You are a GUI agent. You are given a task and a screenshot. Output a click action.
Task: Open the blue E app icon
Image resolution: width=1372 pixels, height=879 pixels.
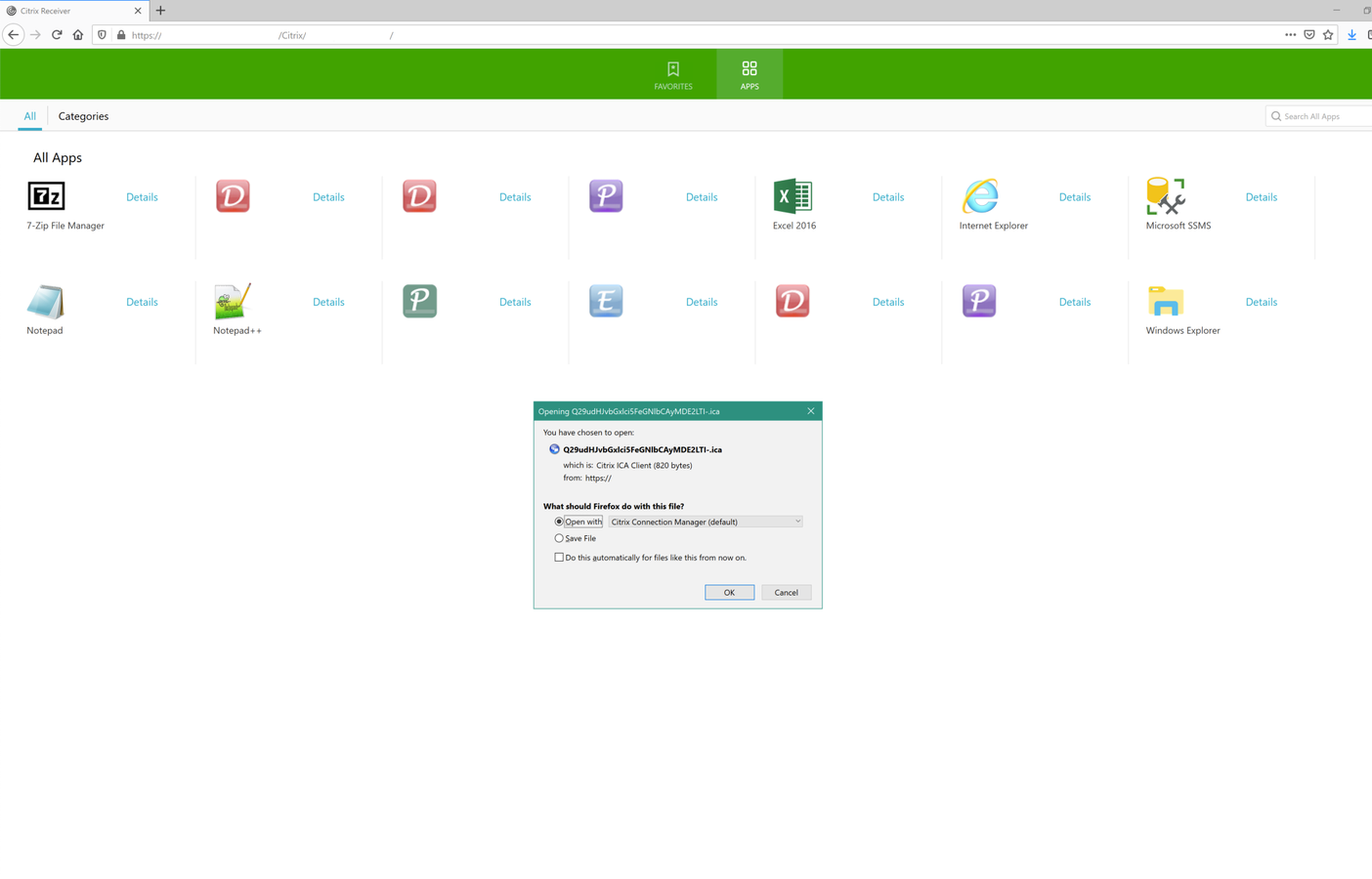point(606,302)
